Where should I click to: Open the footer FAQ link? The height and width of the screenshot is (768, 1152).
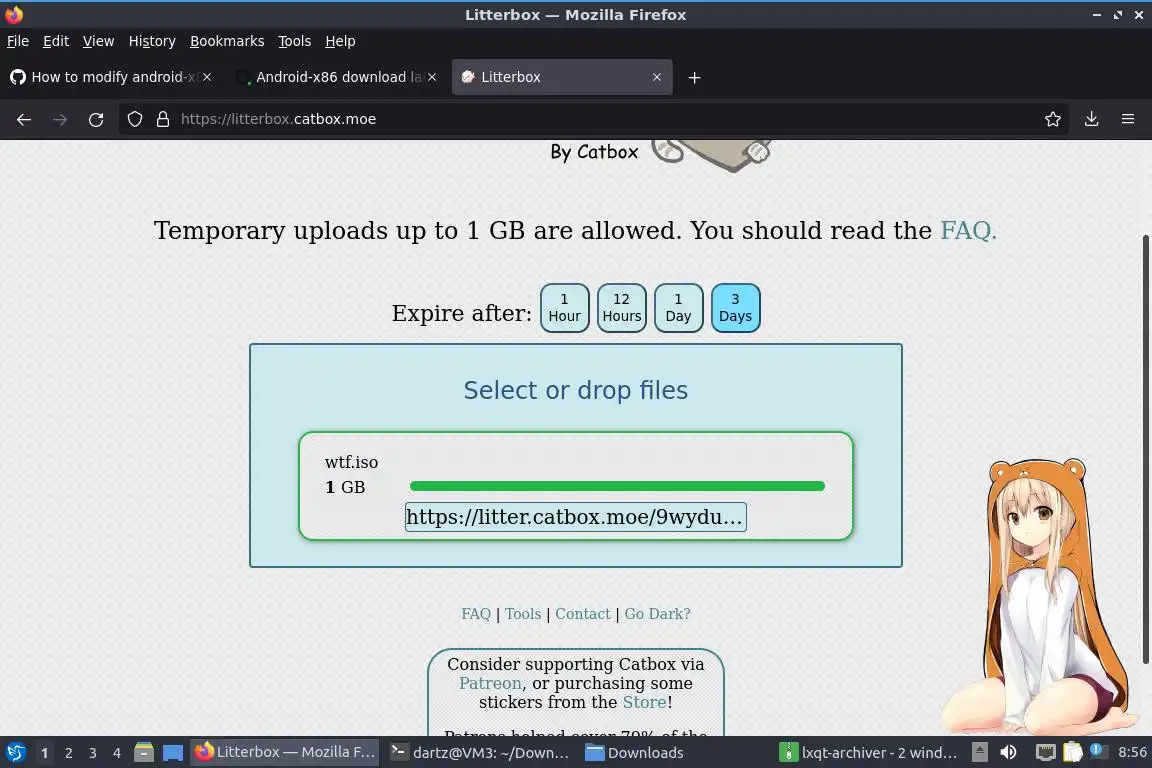tap(475, 614)
